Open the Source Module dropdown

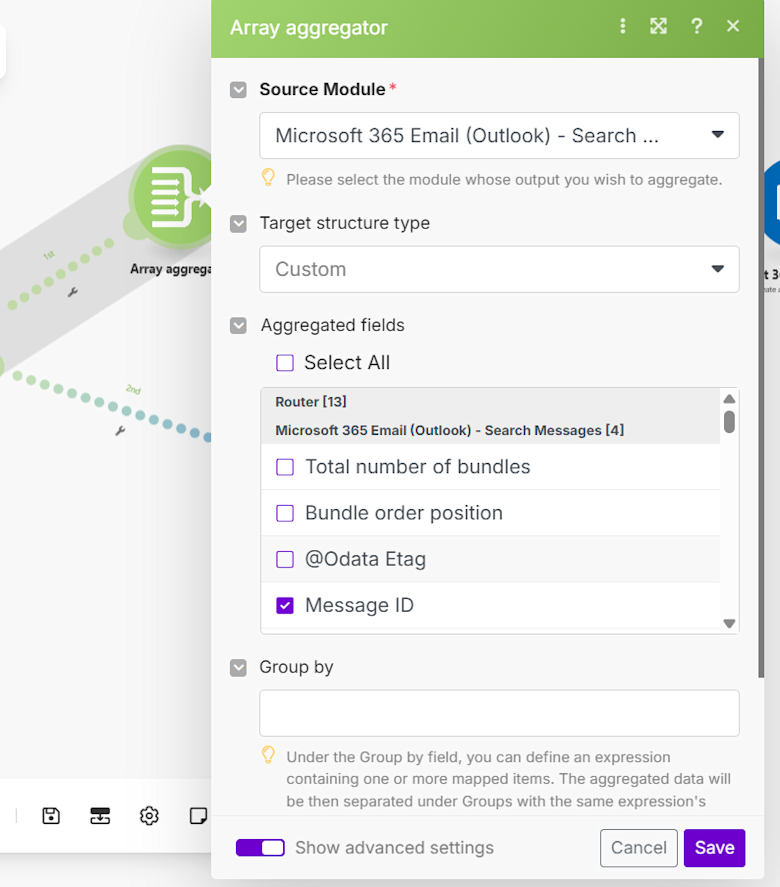(x=499, y=136)
